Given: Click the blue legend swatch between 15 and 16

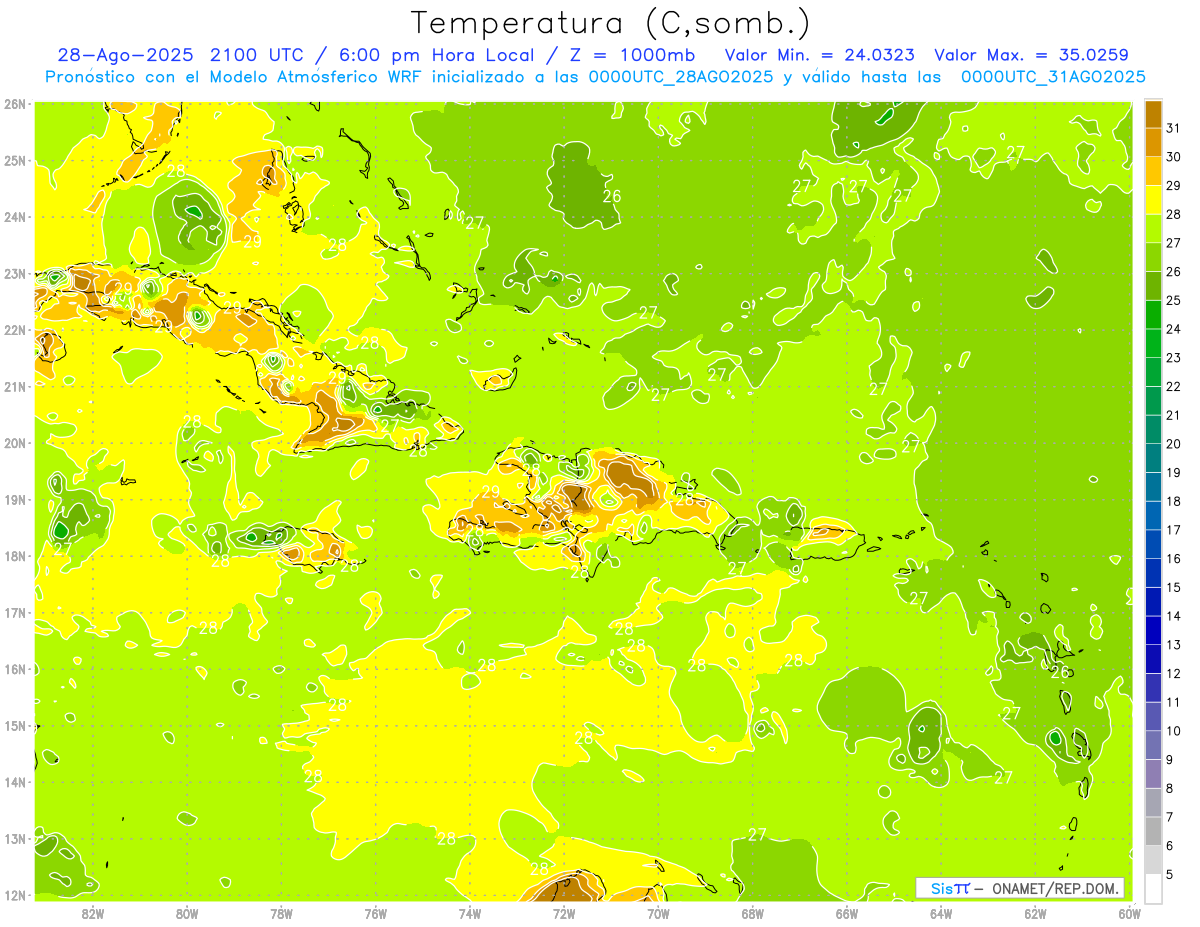Looking at the screenshot, I should [x=1153, y=573].
